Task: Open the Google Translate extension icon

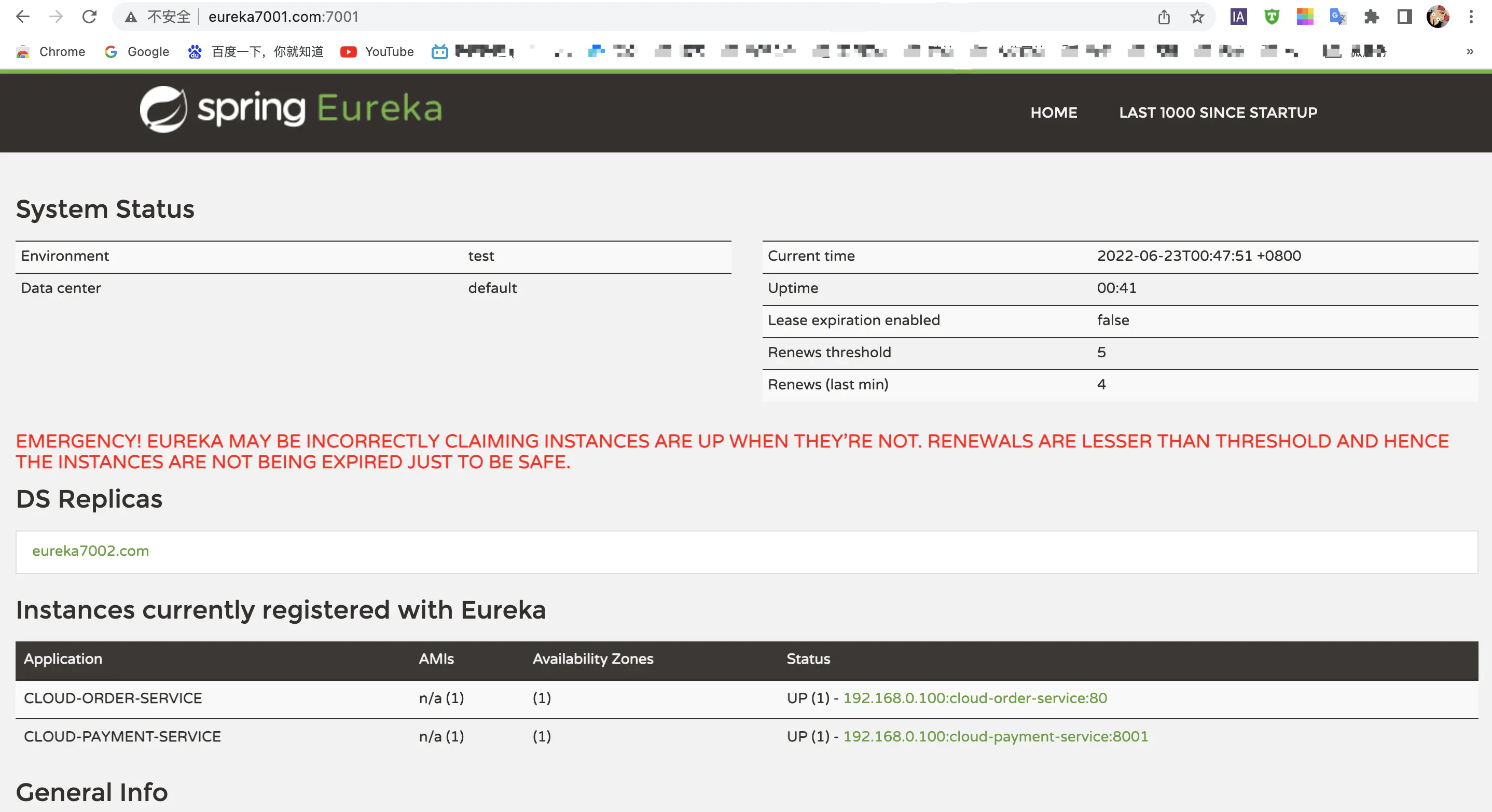Action: [x=1338, y=17]
